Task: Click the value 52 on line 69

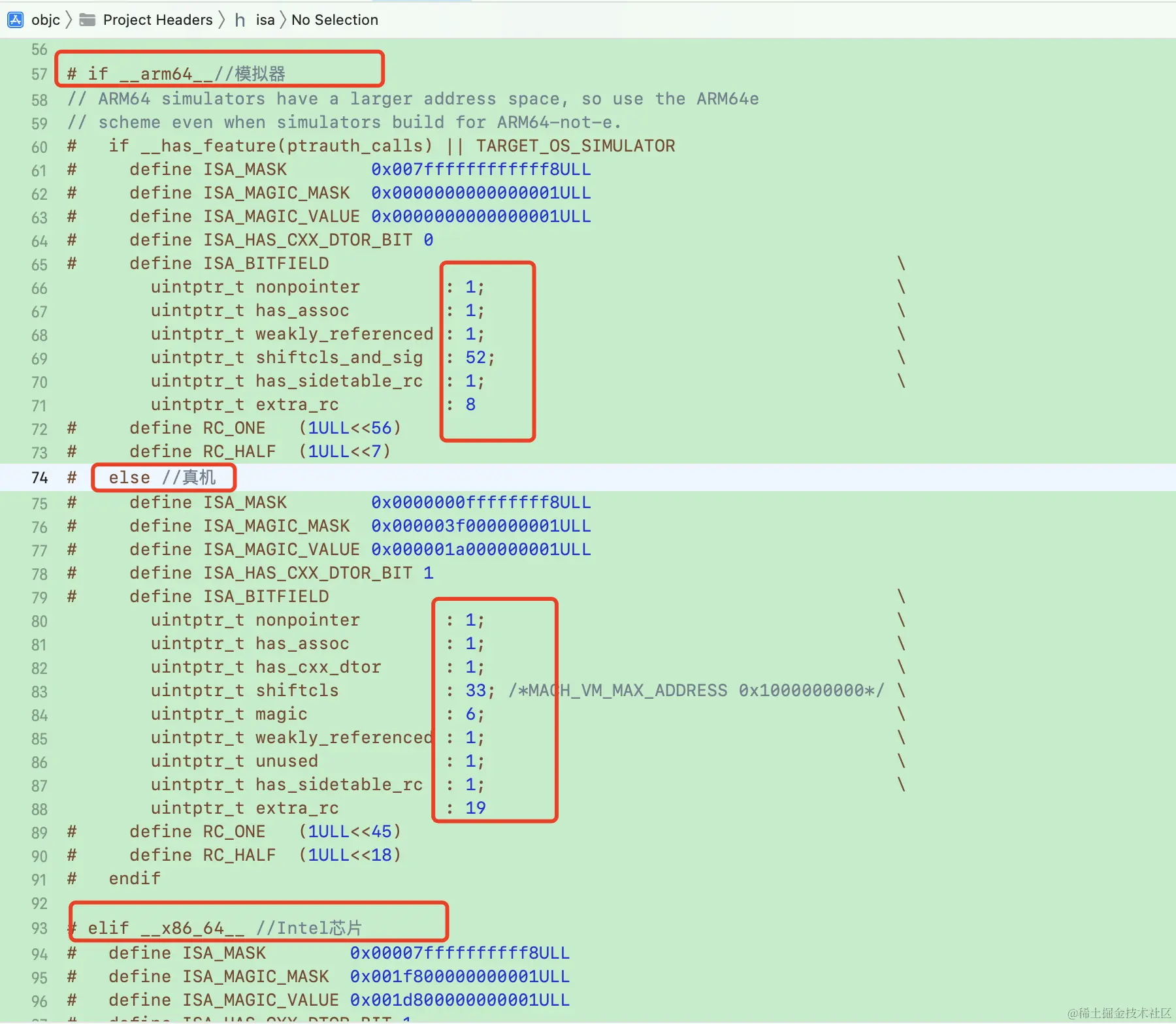Action: click(x=476, y=357)
